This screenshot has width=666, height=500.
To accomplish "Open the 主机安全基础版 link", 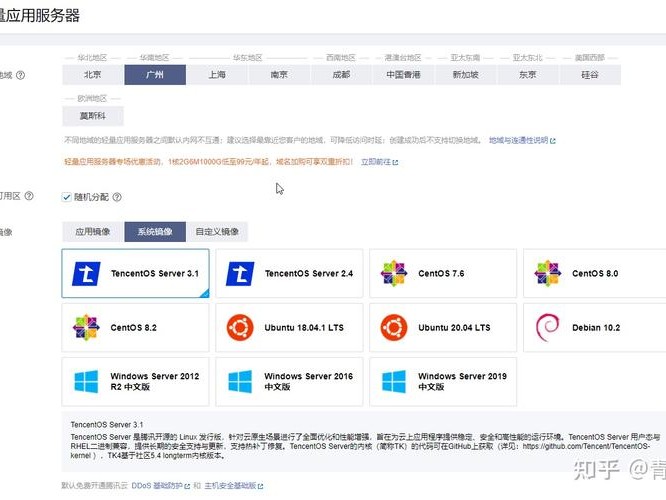I will [234, 486].
